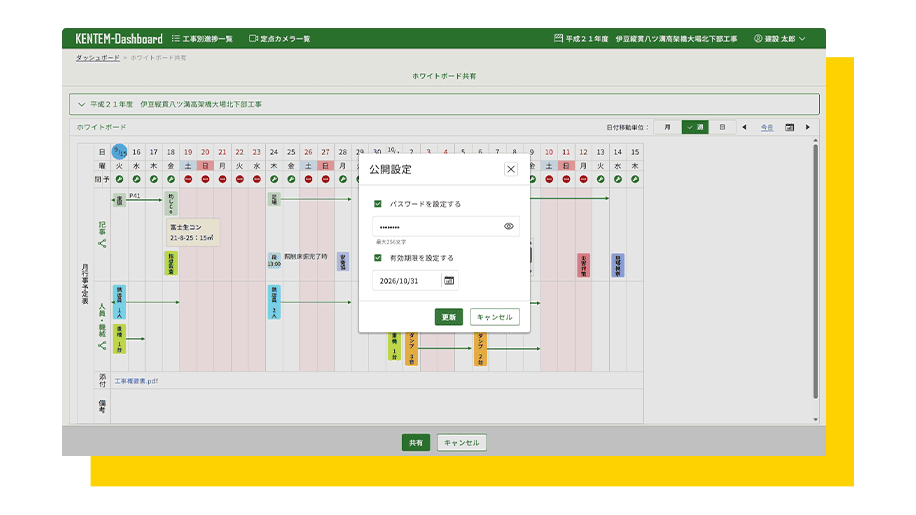Viewport: 916px width, 515px height.
Task: Select the 月 date movement unit
Action: pyautogui.click(x=667, y=127)
